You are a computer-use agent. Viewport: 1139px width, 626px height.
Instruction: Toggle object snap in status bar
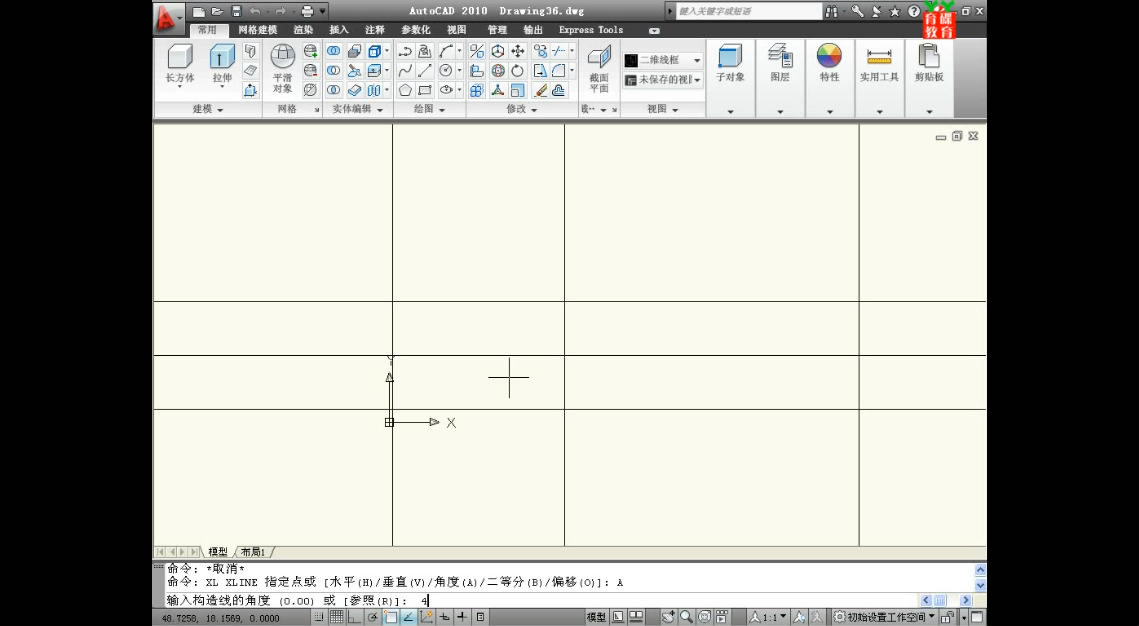391,617
